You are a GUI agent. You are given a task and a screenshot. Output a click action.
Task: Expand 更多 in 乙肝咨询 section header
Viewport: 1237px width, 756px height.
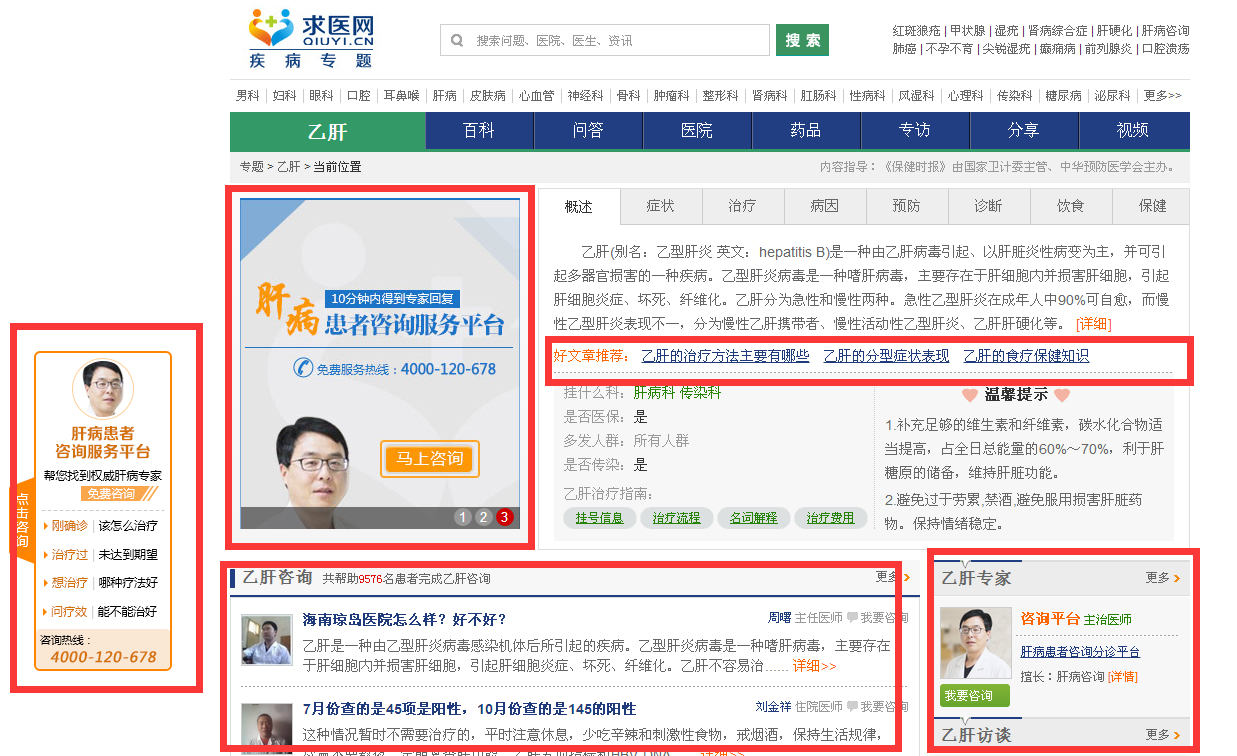(892, 577)
